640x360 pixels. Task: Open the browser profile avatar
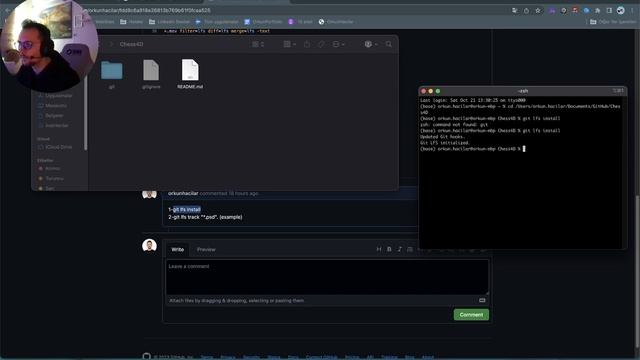pos(620,11)
